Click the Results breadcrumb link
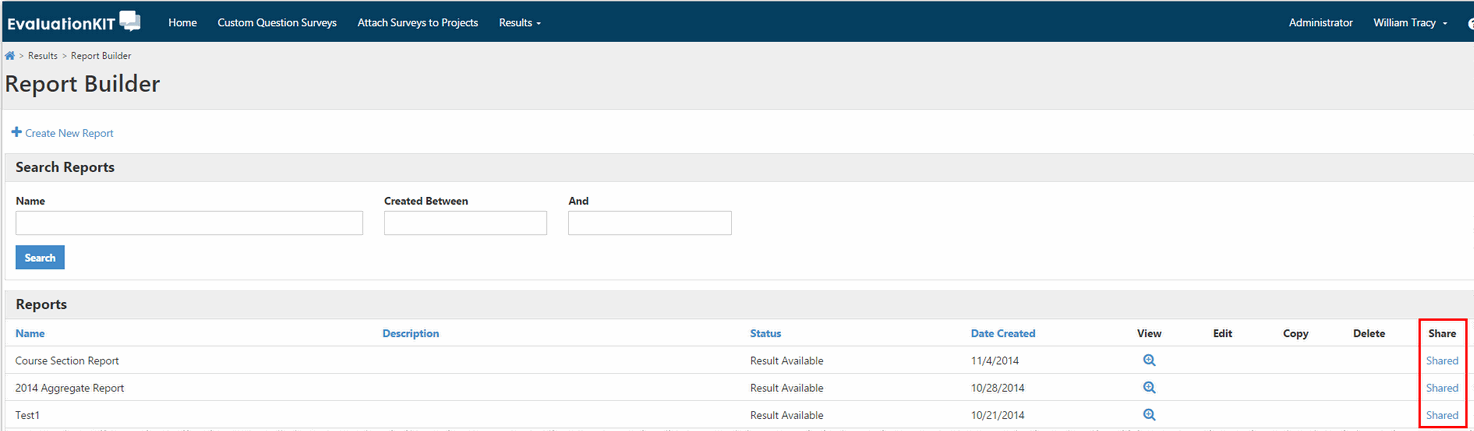 point(43,56)
